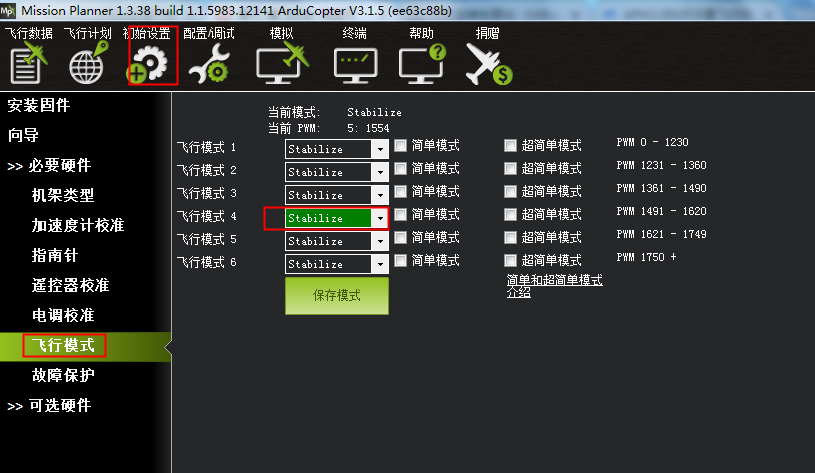Open the 模拟 simulation monitor icon
This screenshot has width=815, height=473.
tap(282, 63)
